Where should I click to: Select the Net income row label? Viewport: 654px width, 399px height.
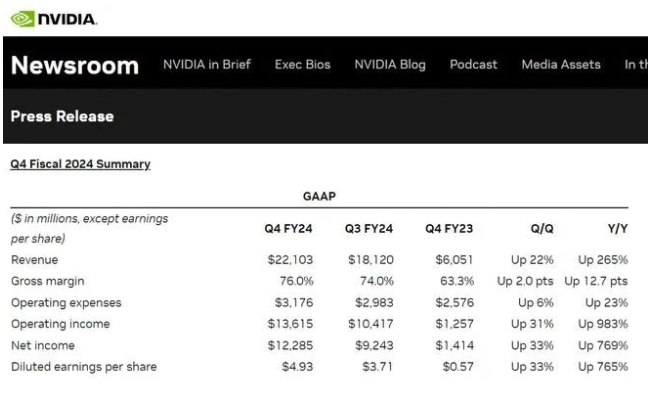click(x=43, y=345)
